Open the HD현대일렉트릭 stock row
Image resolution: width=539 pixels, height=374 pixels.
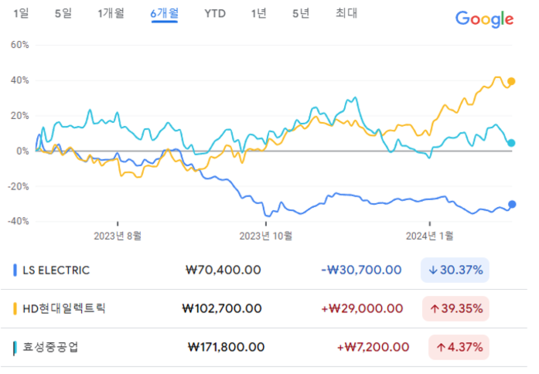264,309
